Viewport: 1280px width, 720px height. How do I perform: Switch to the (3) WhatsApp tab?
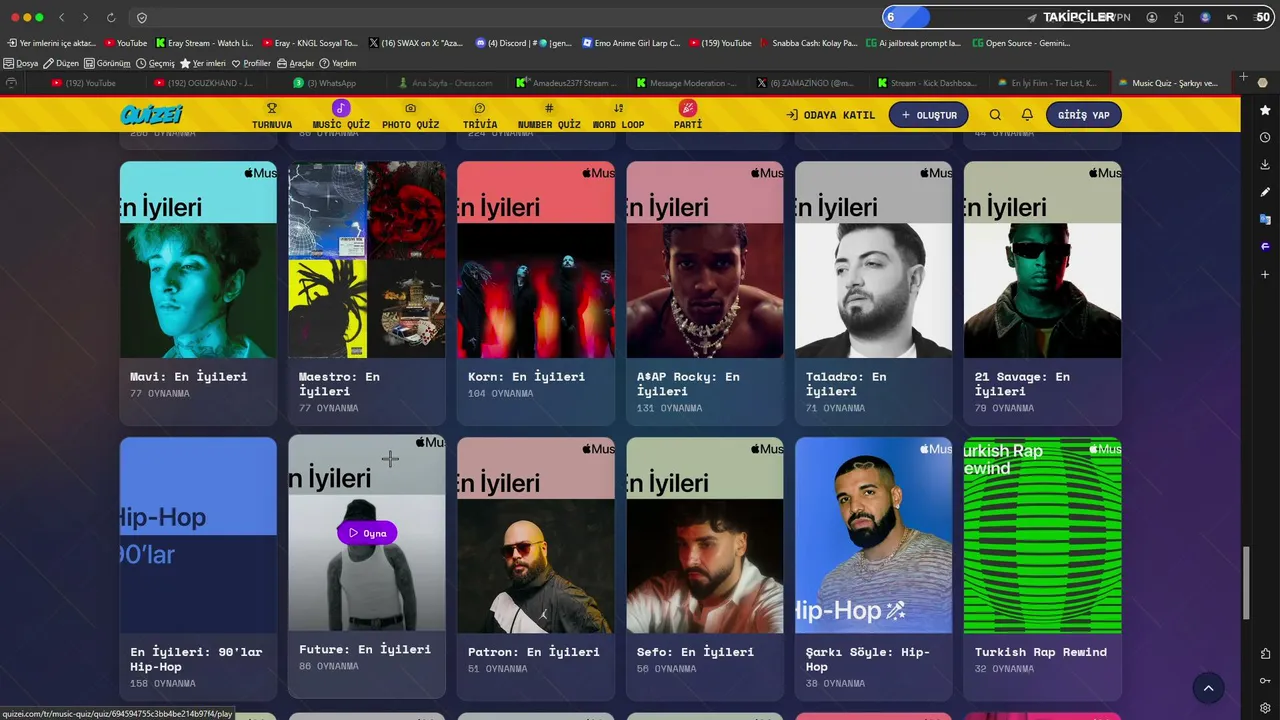point(325,83)
